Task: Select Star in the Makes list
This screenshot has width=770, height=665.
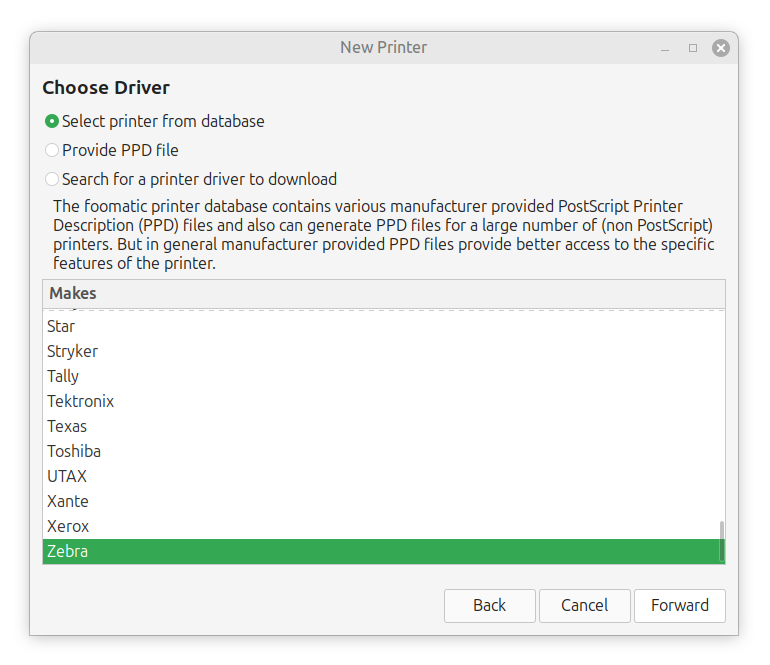Action: (61, 326)
